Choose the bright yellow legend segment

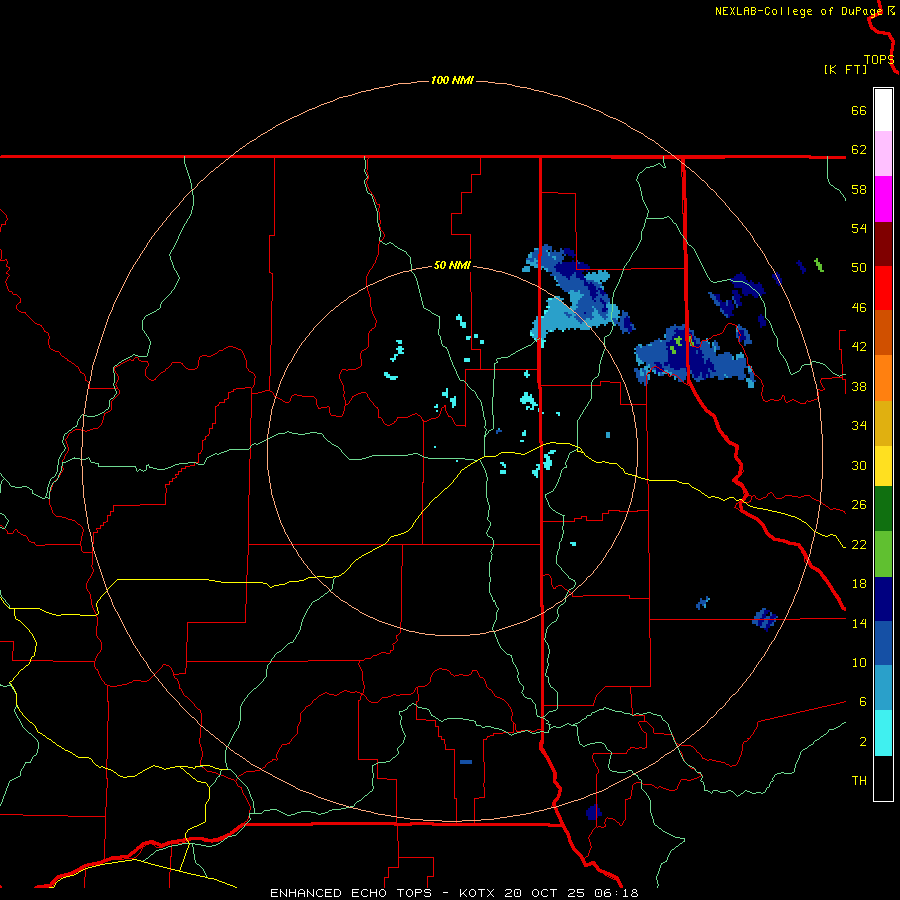point(883,466)
